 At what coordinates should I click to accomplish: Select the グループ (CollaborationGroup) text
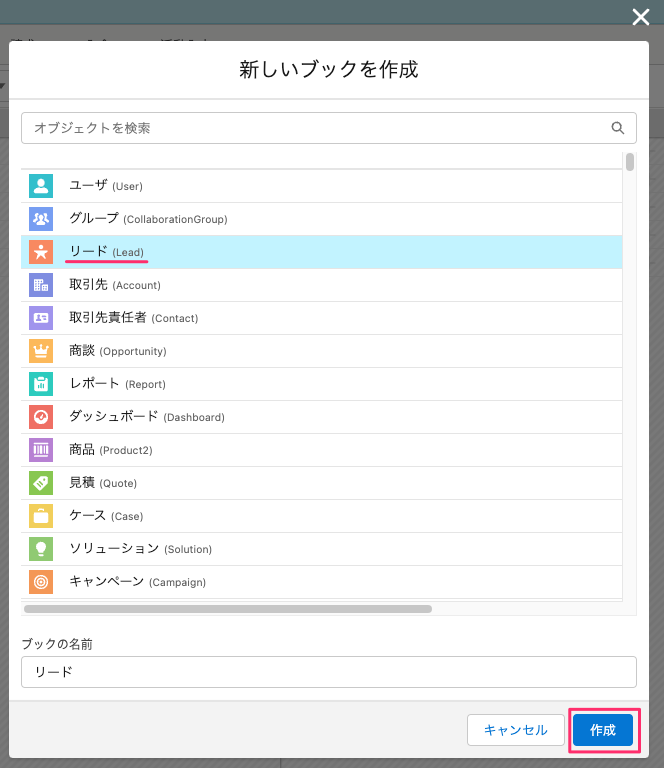pos(148,218)
